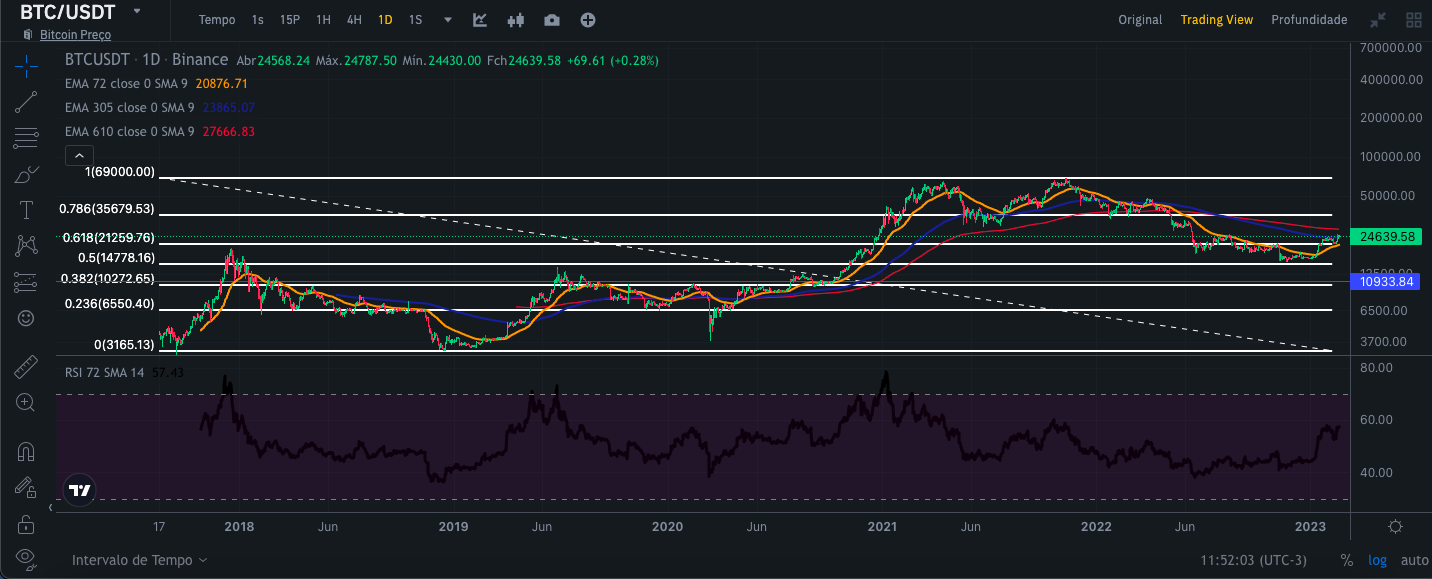
Task: Select the crosshair cursor tool
Action: click(26, 67)
